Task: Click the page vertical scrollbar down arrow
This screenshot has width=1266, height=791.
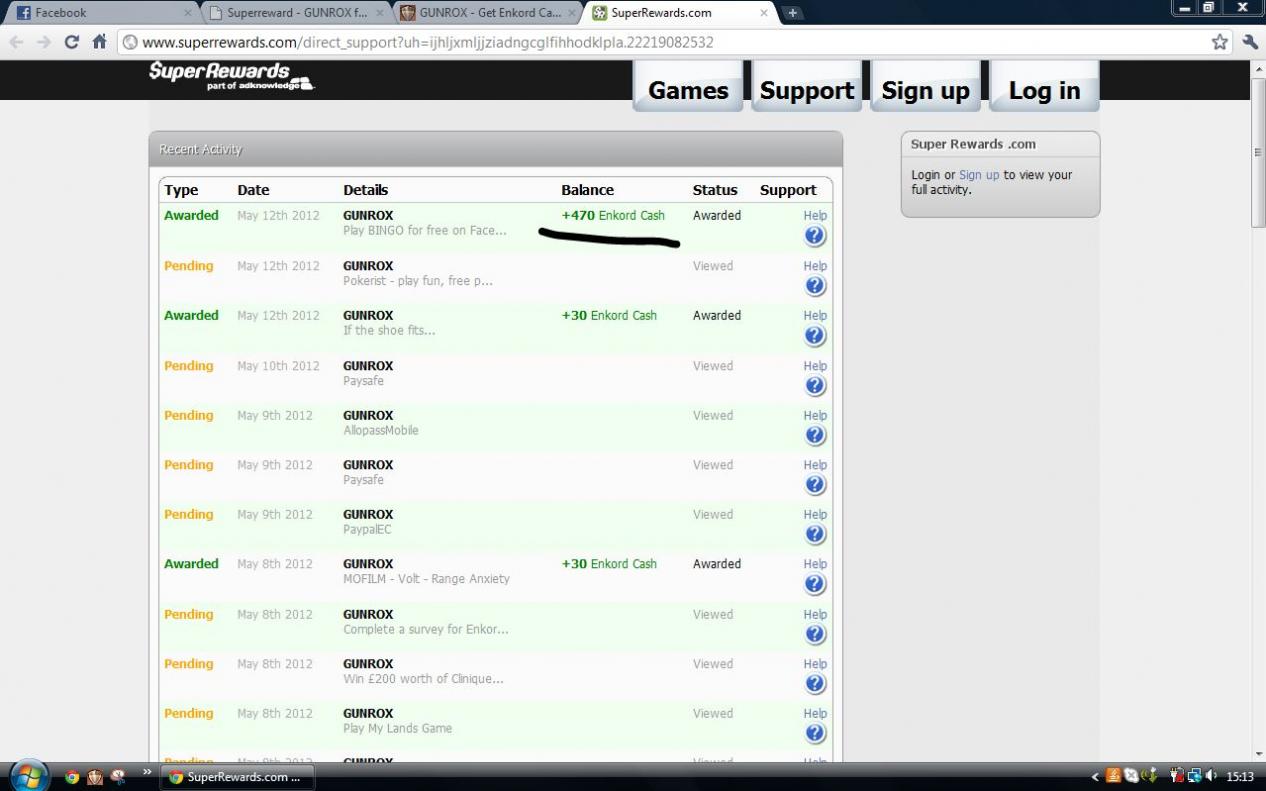Action: pos(1257,754)
